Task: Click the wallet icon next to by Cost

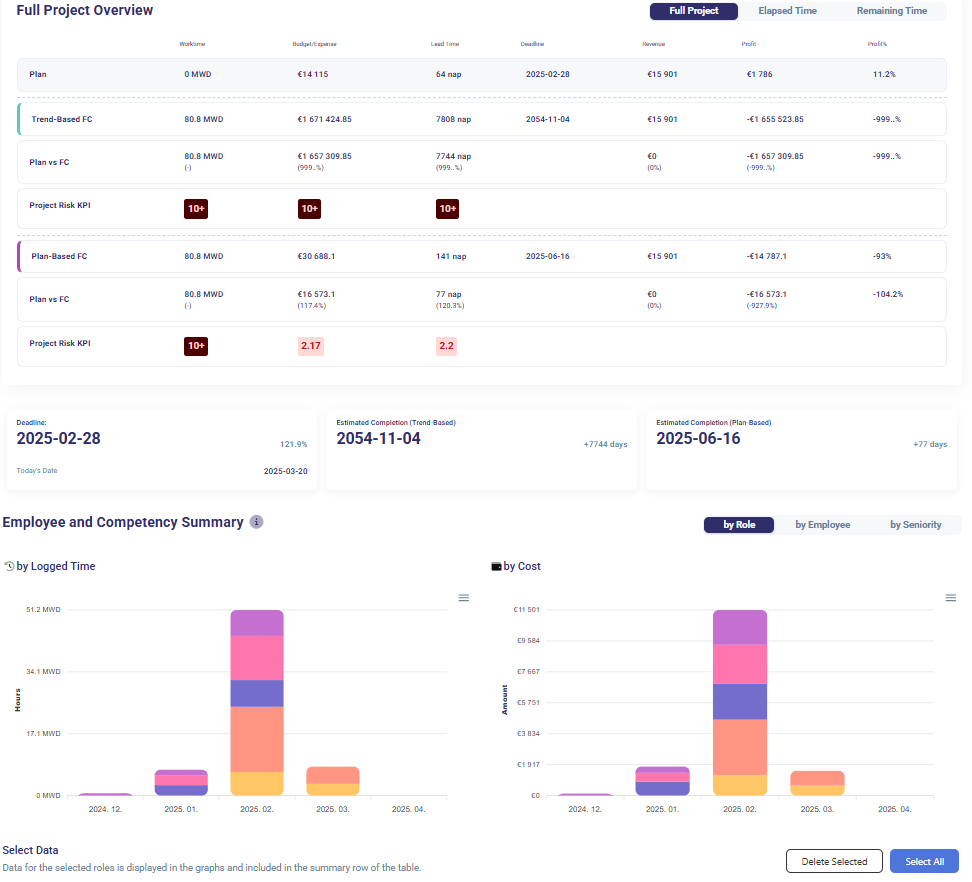Action: point(496,566)
